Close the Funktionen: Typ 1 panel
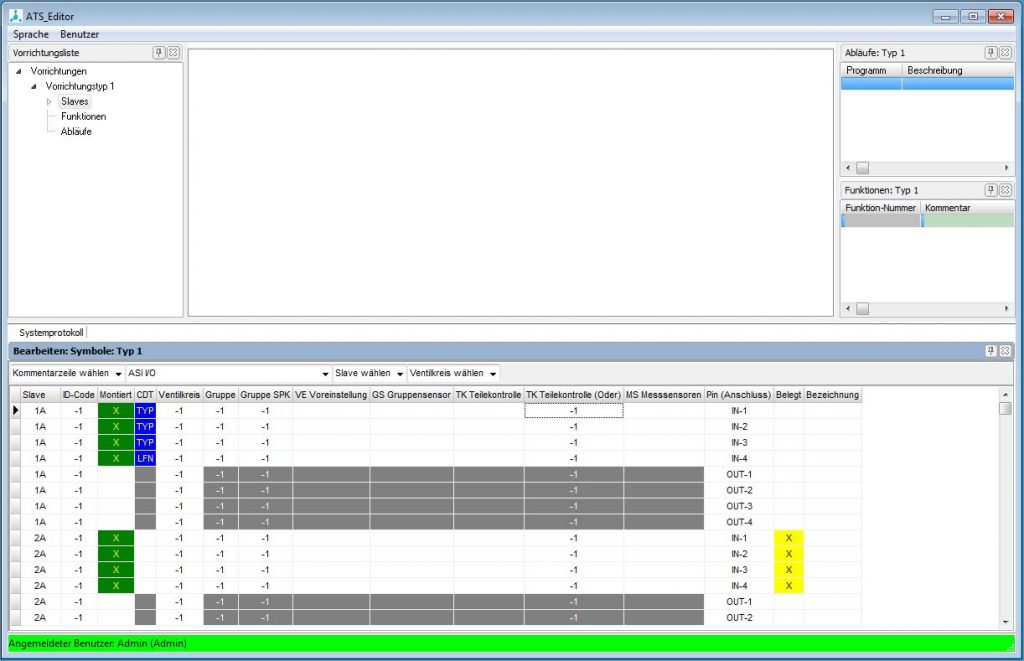Image resolution: width=1024 pixels, height=661 pixels. (x=1005, y=190)
